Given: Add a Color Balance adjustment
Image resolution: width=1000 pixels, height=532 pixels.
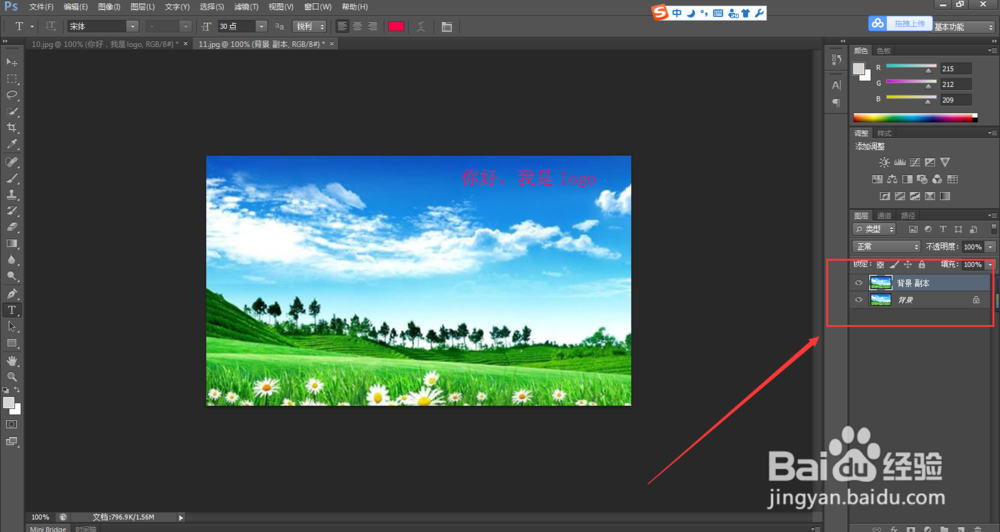Looking at the screenshot, I should coord(892,179).
